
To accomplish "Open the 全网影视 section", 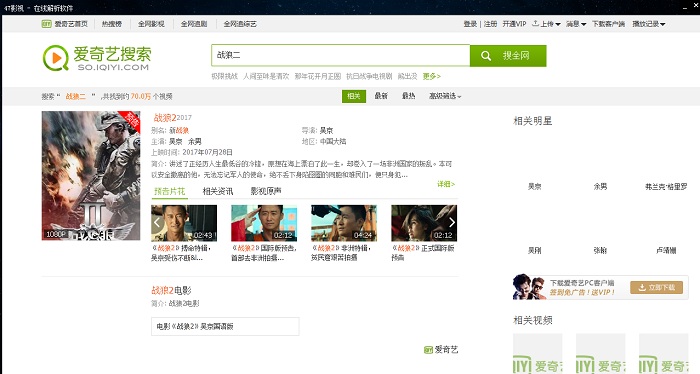I will pos(151,24).
